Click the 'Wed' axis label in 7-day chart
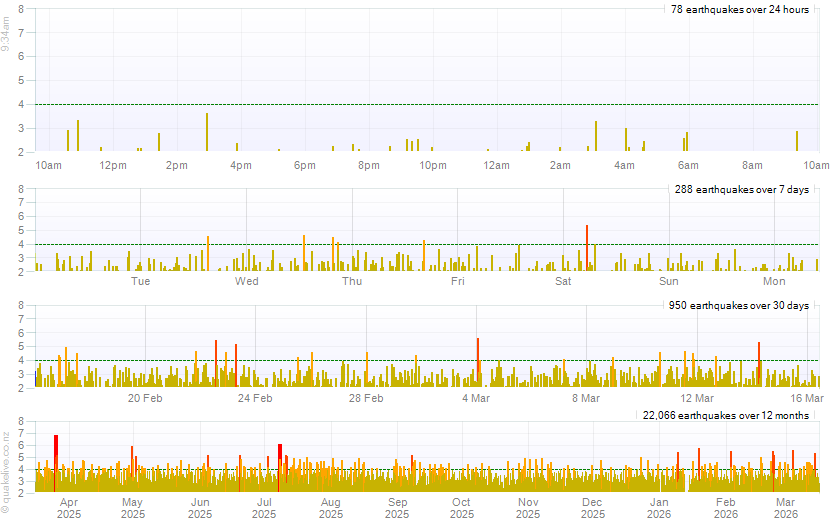The image size is (835, 530). [x=247, y=281]
